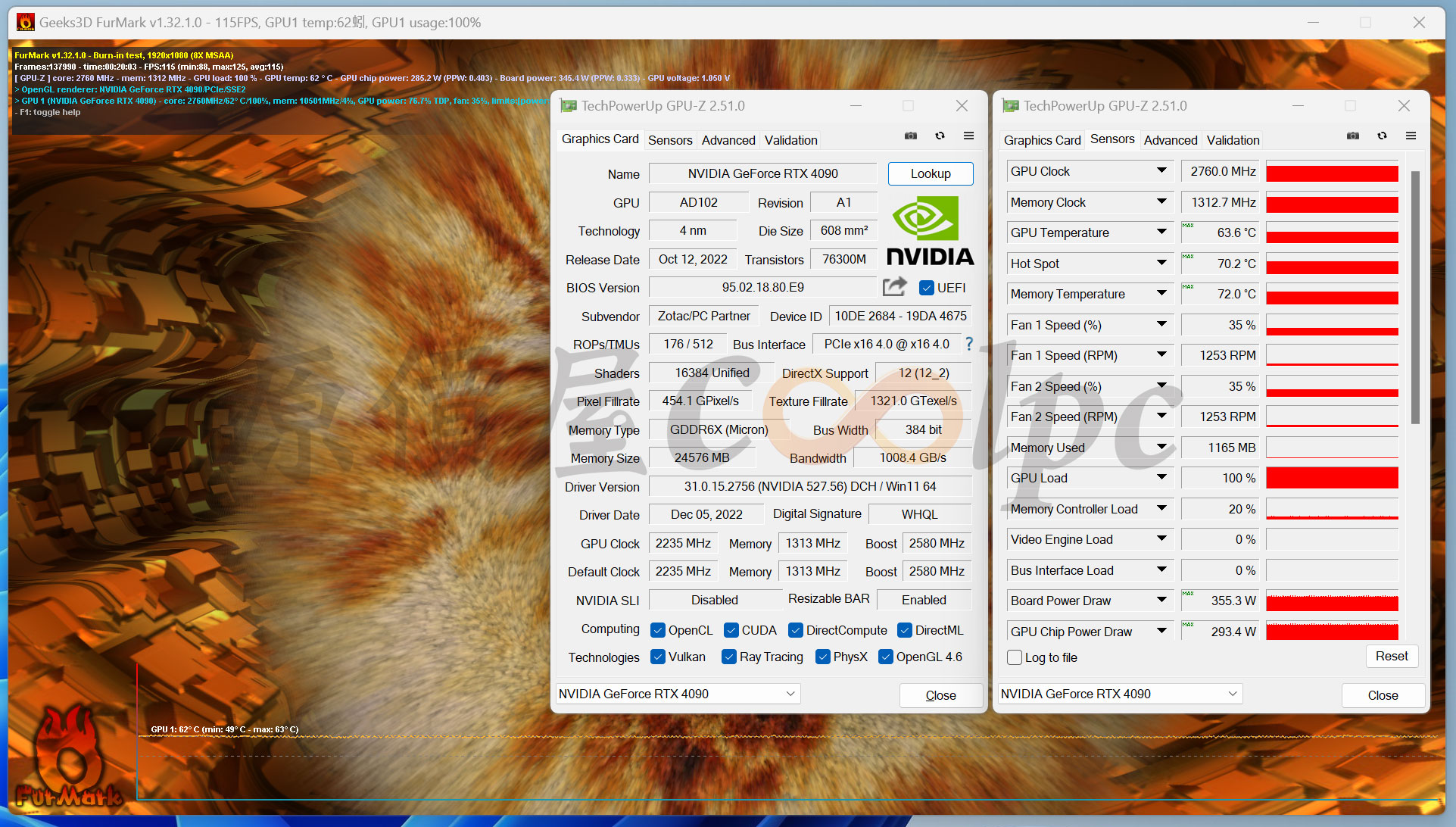Open the Fan 1 Speed (RPM) dropdown
This screenshot has height=827, width=1456.
click(1161, 355)
